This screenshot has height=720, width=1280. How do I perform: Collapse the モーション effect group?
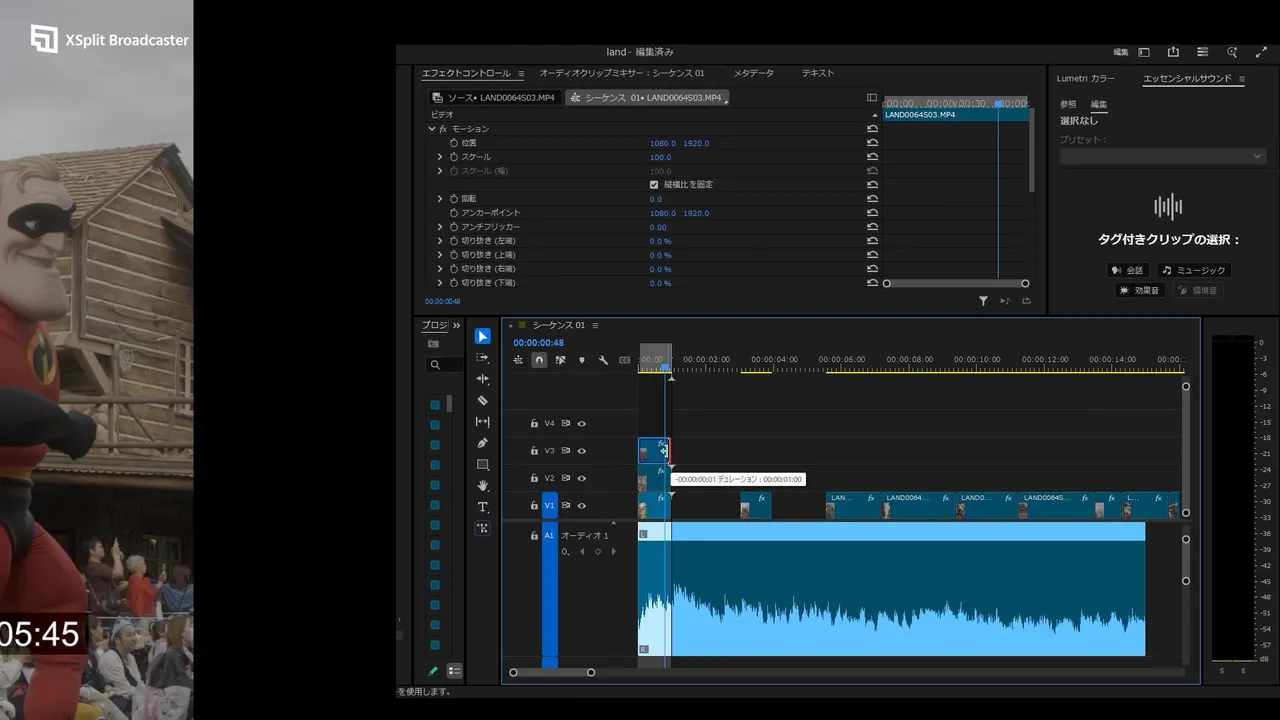coord(432,129)
